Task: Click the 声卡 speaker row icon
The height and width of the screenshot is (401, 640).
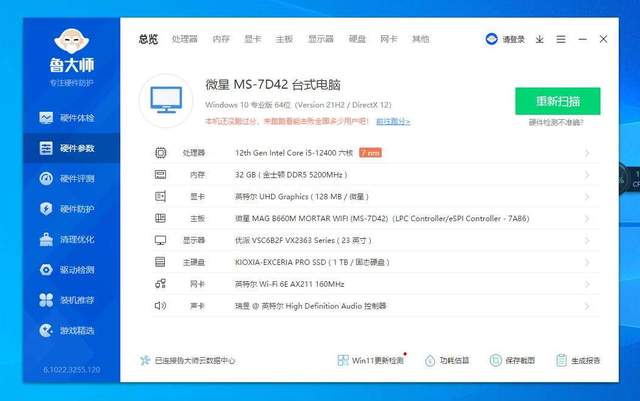Action: coord(160,305)
